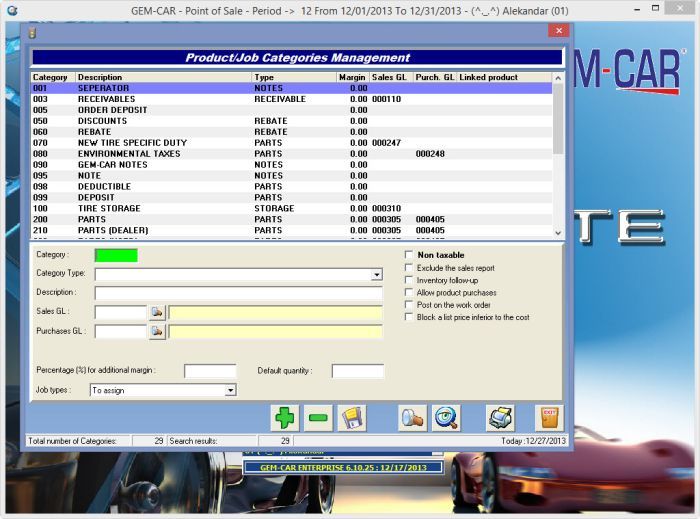Click the Purchases GL code field

[121, 332]
